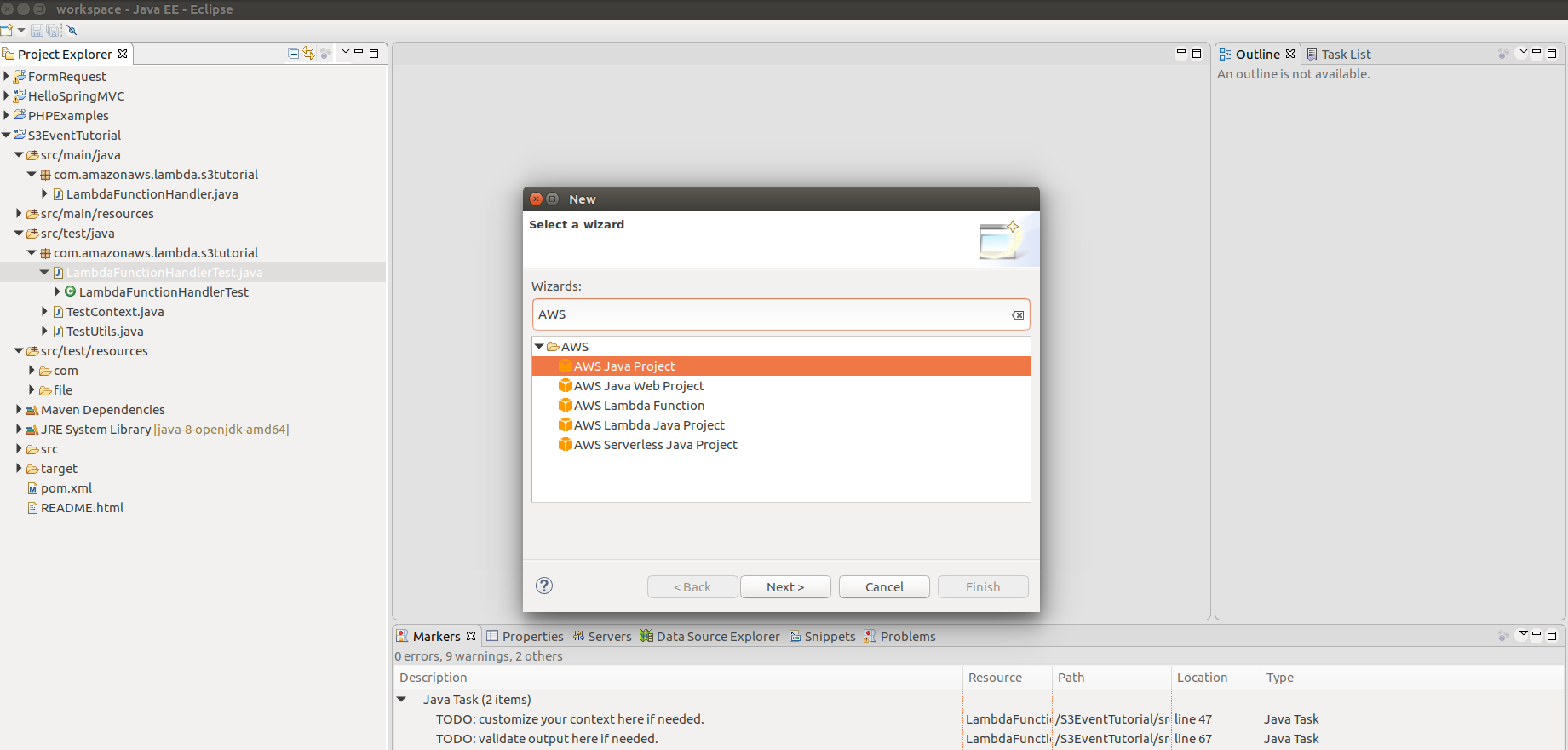Click the New wizard toolbar icon
The height and width of the screenshot is (750, 1568).
coord(6,30)
